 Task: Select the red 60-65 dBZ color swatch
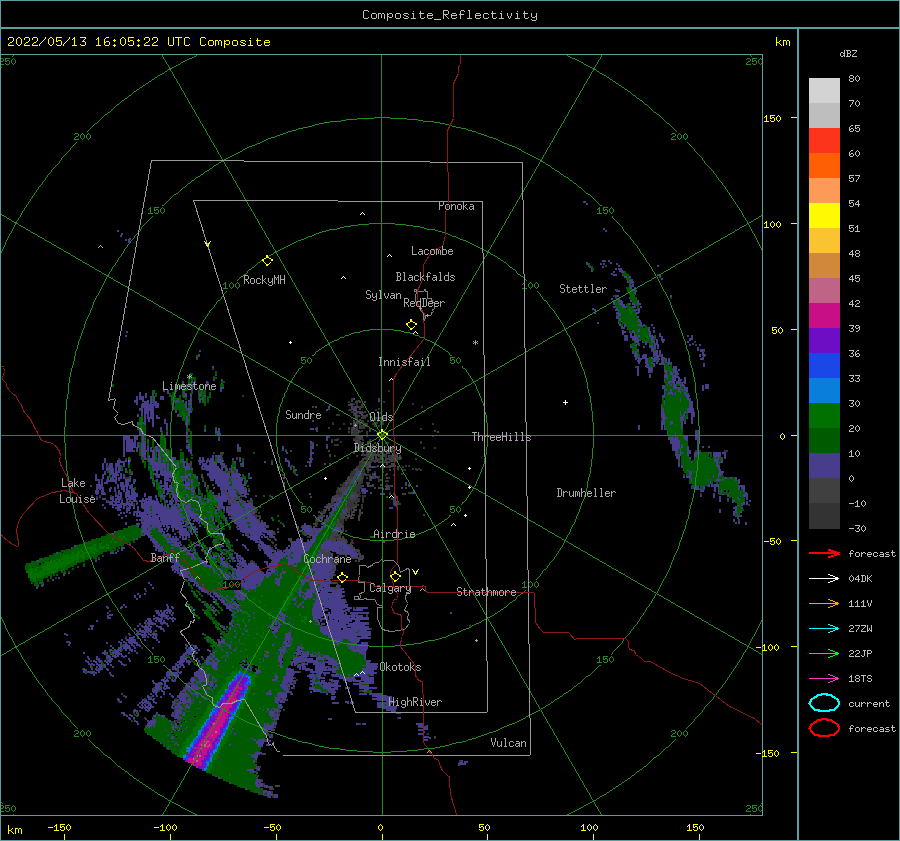[x=824, y=141]
